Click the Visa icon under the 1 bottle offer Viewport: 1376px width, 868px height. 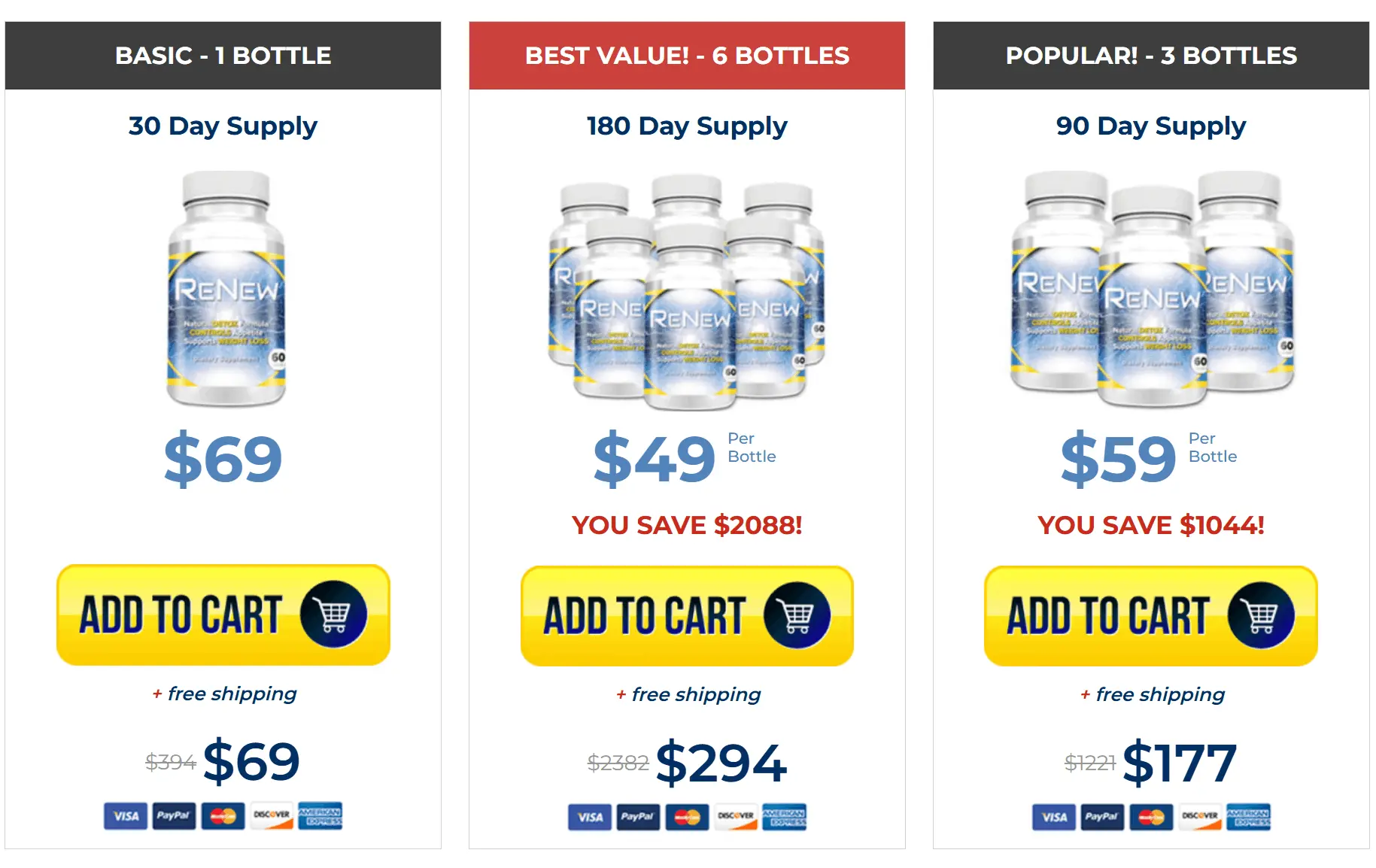pos(125,816)
